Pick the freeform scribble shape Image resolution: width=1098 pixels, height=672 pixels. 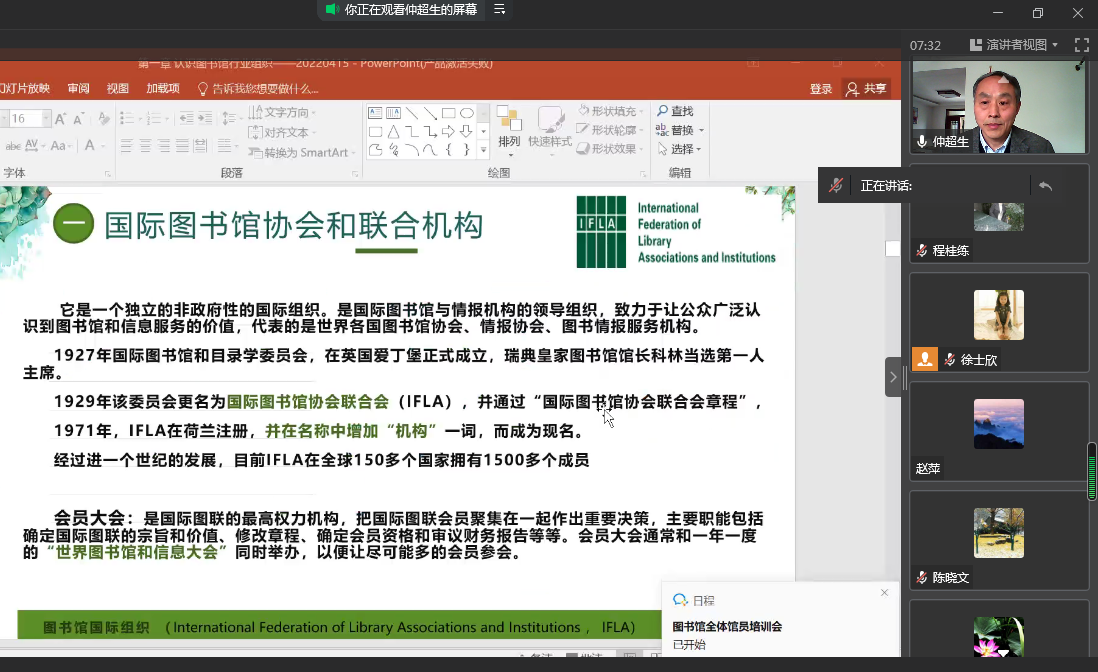pos(394,150)
